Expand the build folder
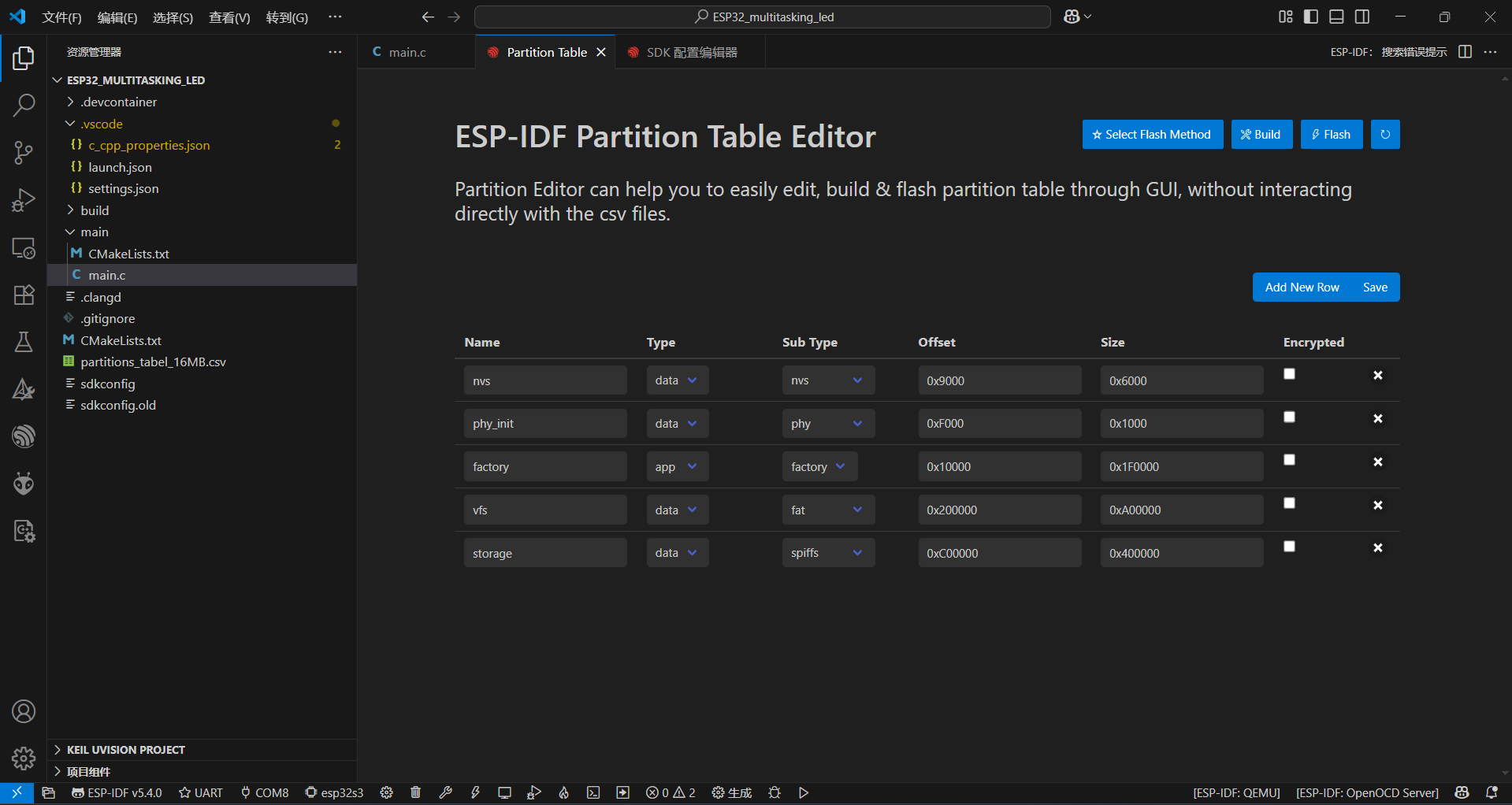1512x805 pixels. click(x=95, y=210)
